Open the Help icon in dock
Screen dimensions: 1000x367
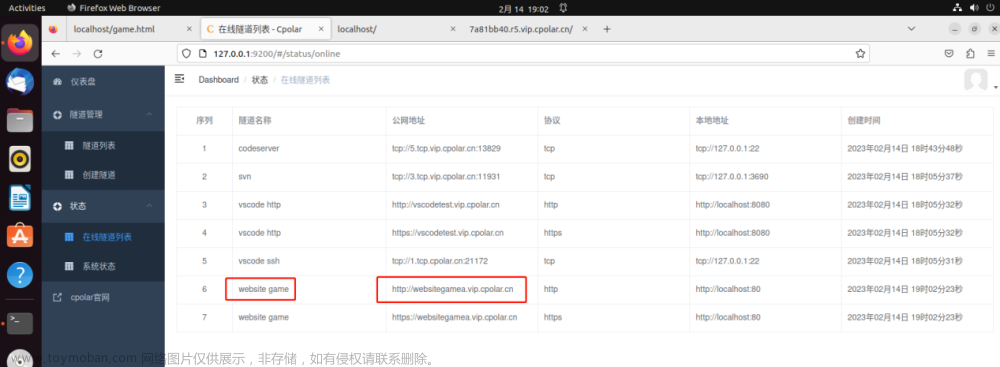coord(20,275)
